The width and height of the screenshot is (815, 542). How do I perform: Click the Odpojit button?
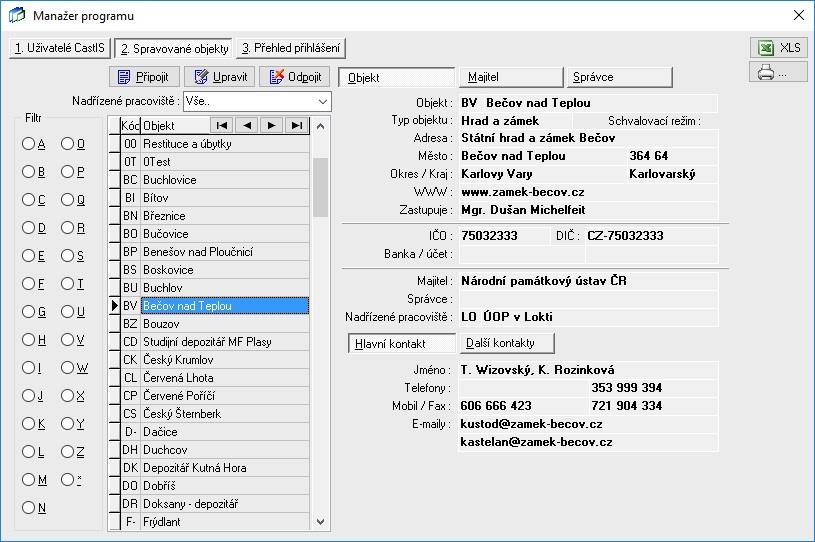pyautogui.click(x=295, y=77)
